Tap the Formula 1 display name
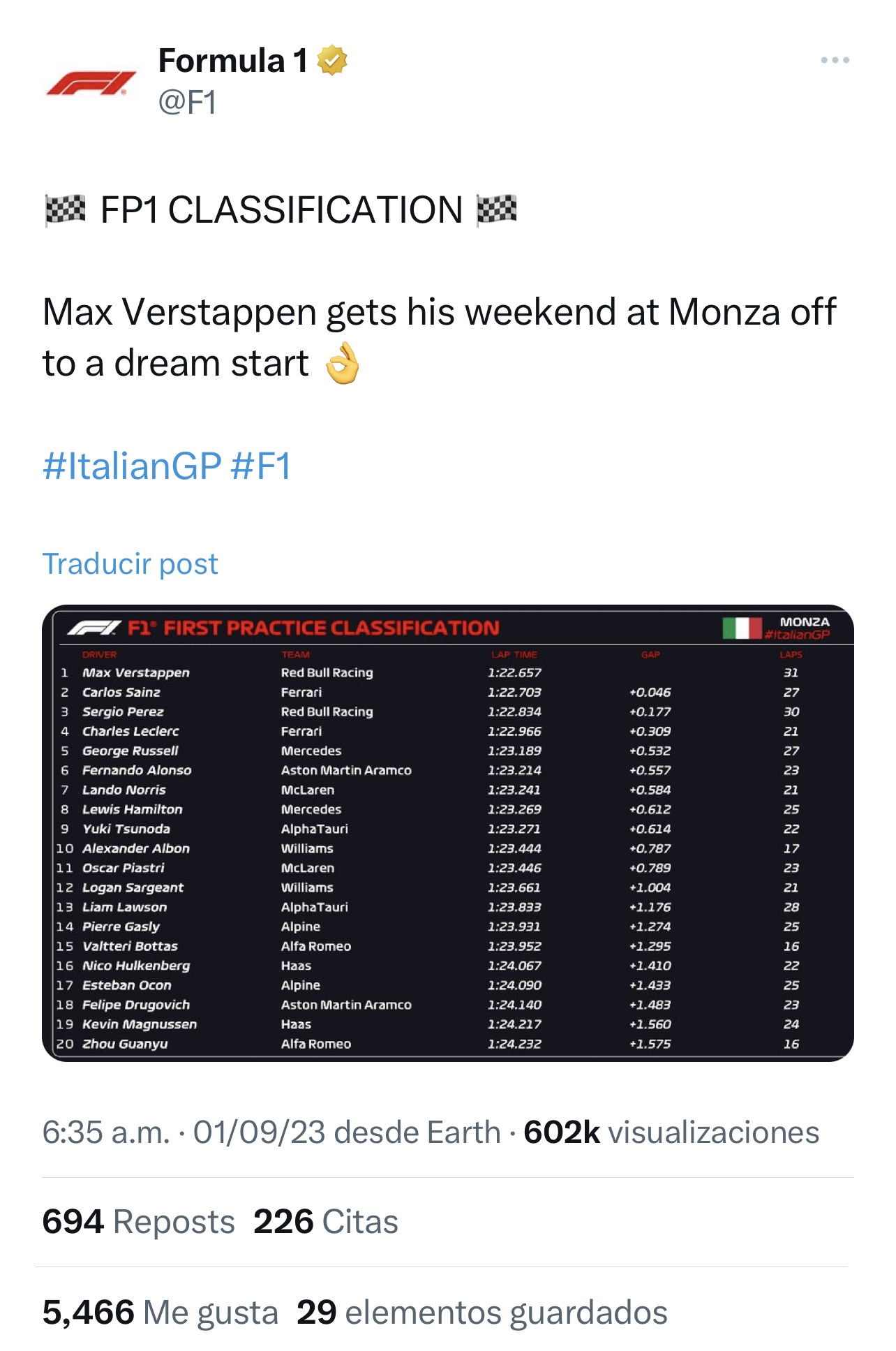 point(232,61)
